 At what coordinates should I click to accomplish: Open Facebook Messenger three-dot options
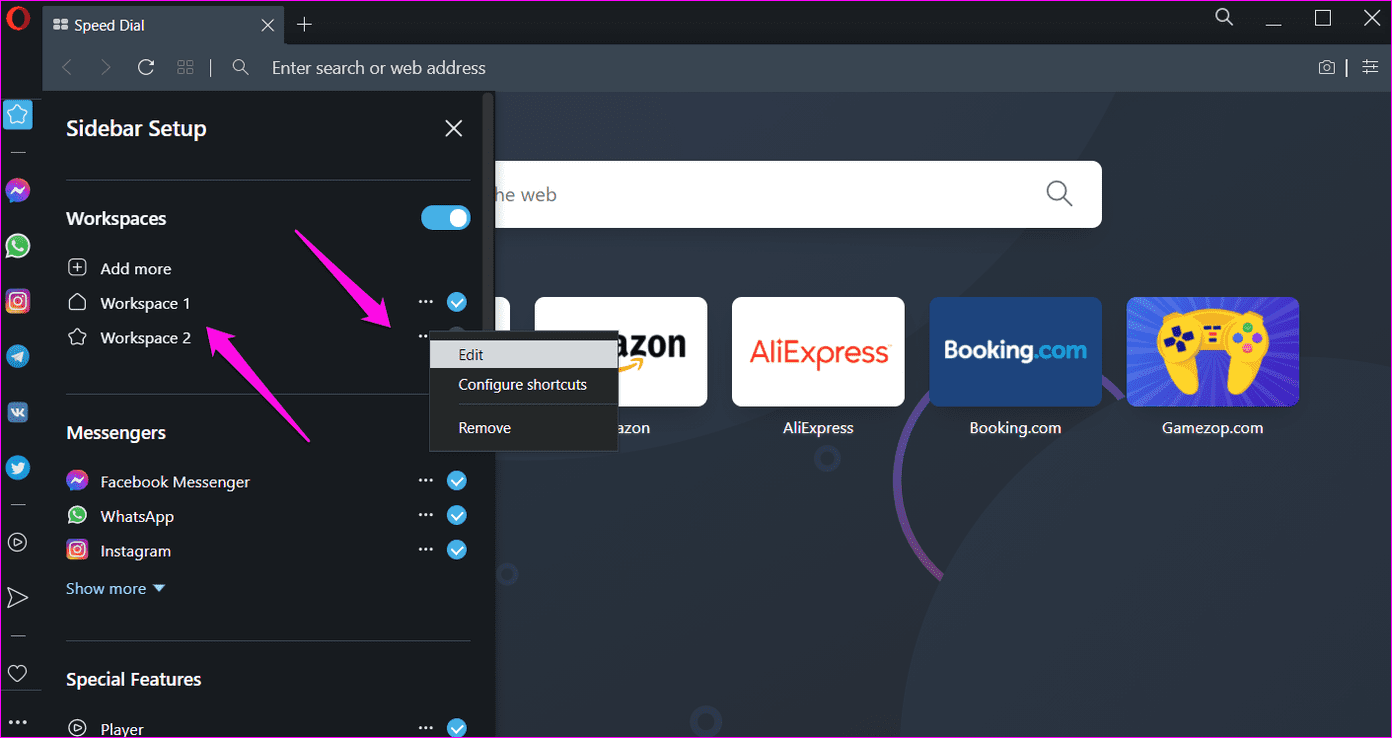(x=426, y=481)
